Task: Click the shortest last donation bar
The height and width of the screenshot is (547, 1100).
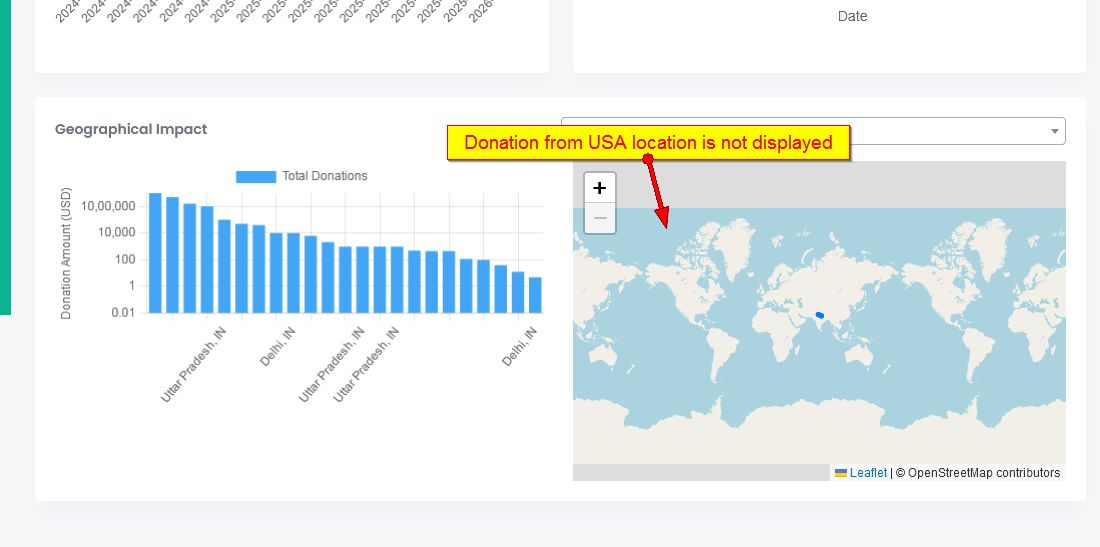Action: click(x=535, y=295)
